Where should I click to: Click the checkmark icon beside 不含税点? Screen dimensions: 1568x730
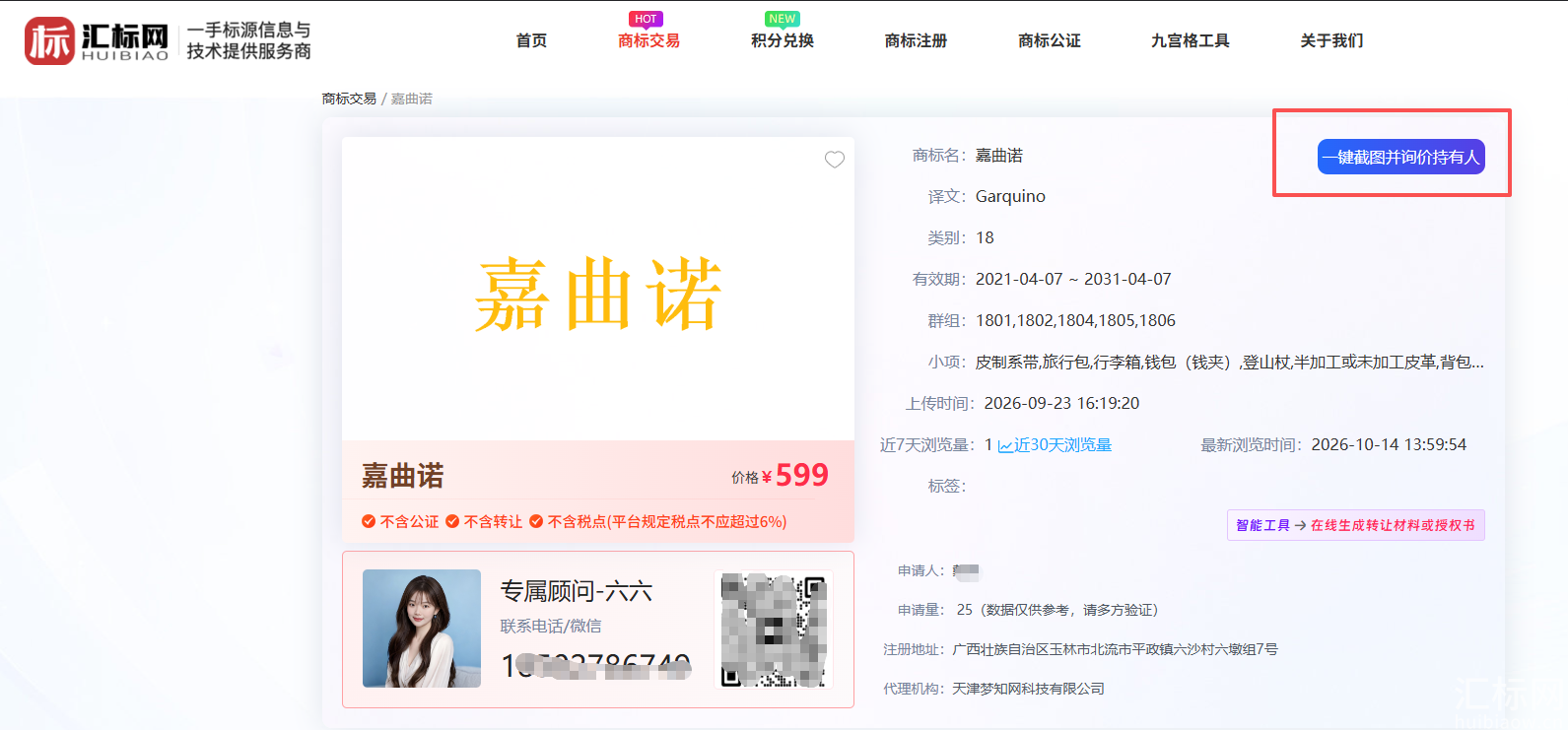[x=536, y=521]
